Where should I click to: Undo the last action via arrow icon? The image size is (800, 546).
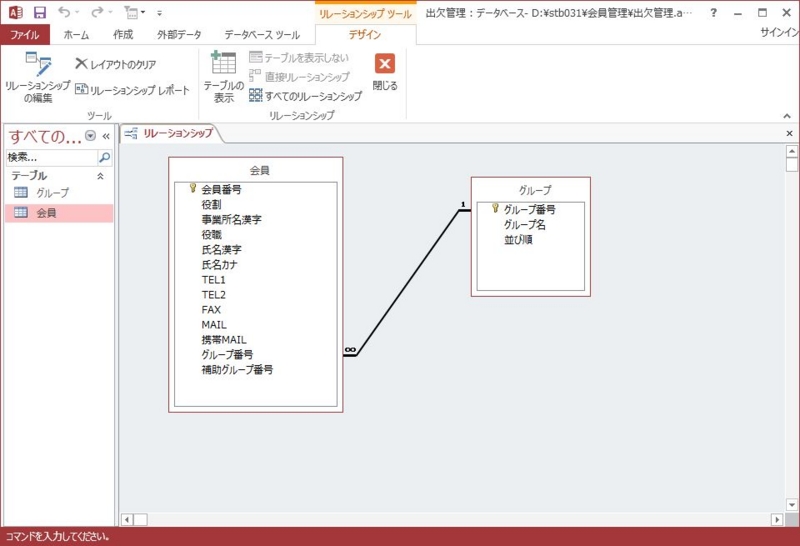coord(64,12)
